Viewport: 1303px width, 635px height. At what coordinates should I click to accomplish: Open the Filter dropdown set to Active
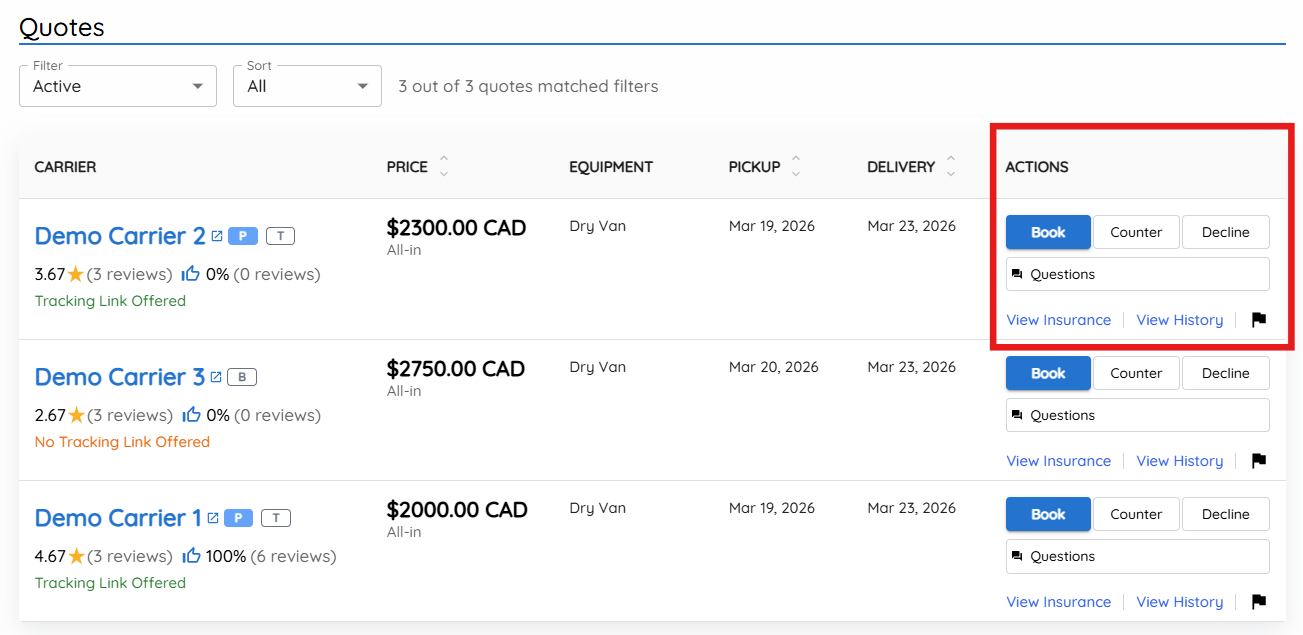tap(118, 86)
